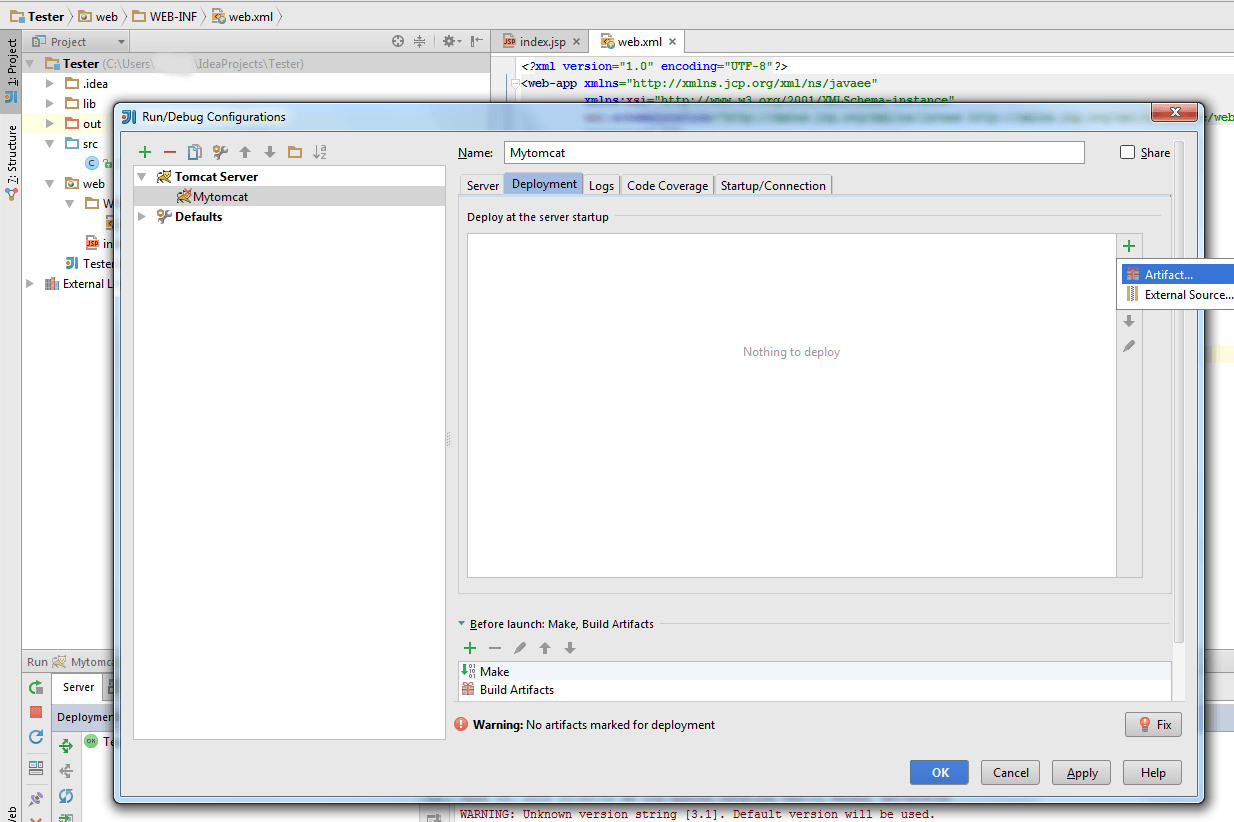This screenshot has height=822, width=1234.
Task: Remove selected configuration with minus icon
Action: tap(170, 152)
